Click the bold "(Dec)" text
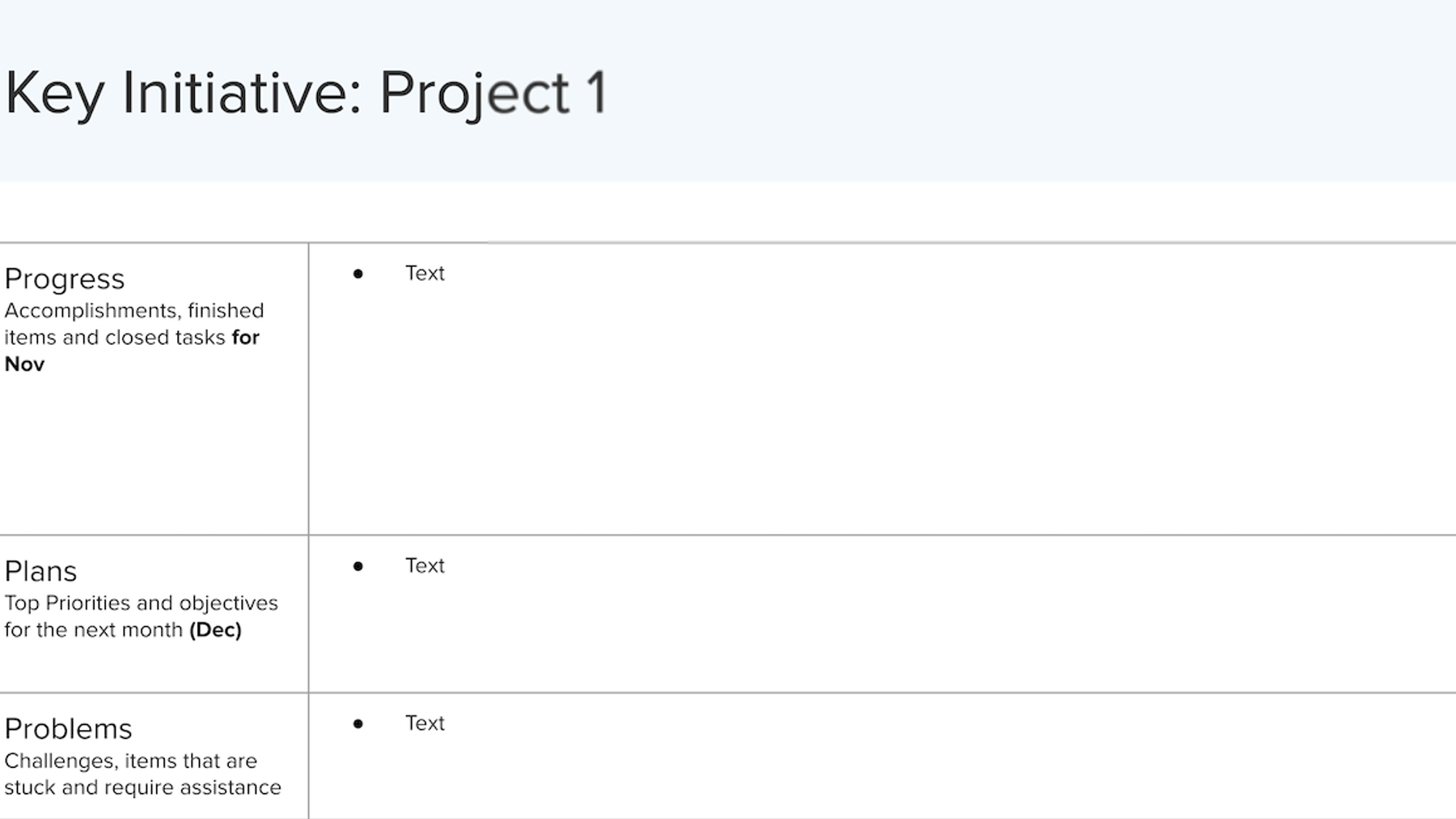 pyautogui.click(x=215, y=630)
